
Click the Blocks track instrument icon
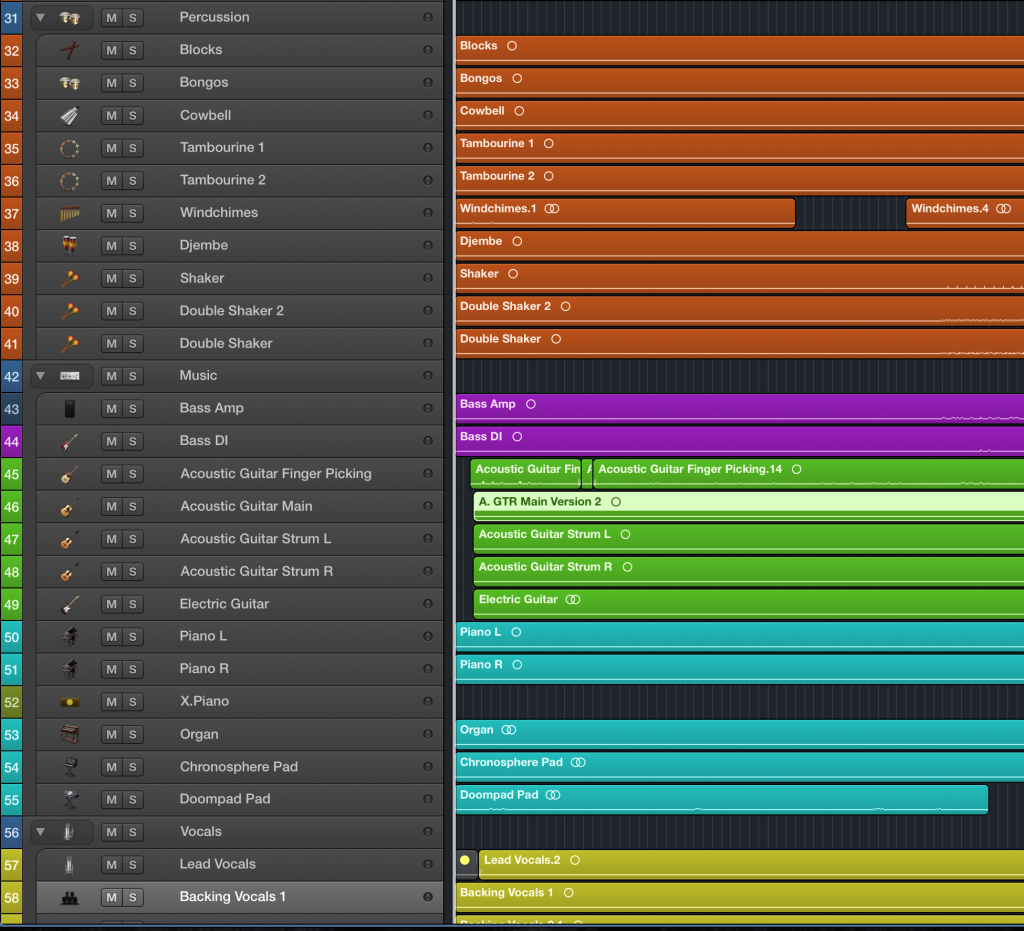(70, 50)
